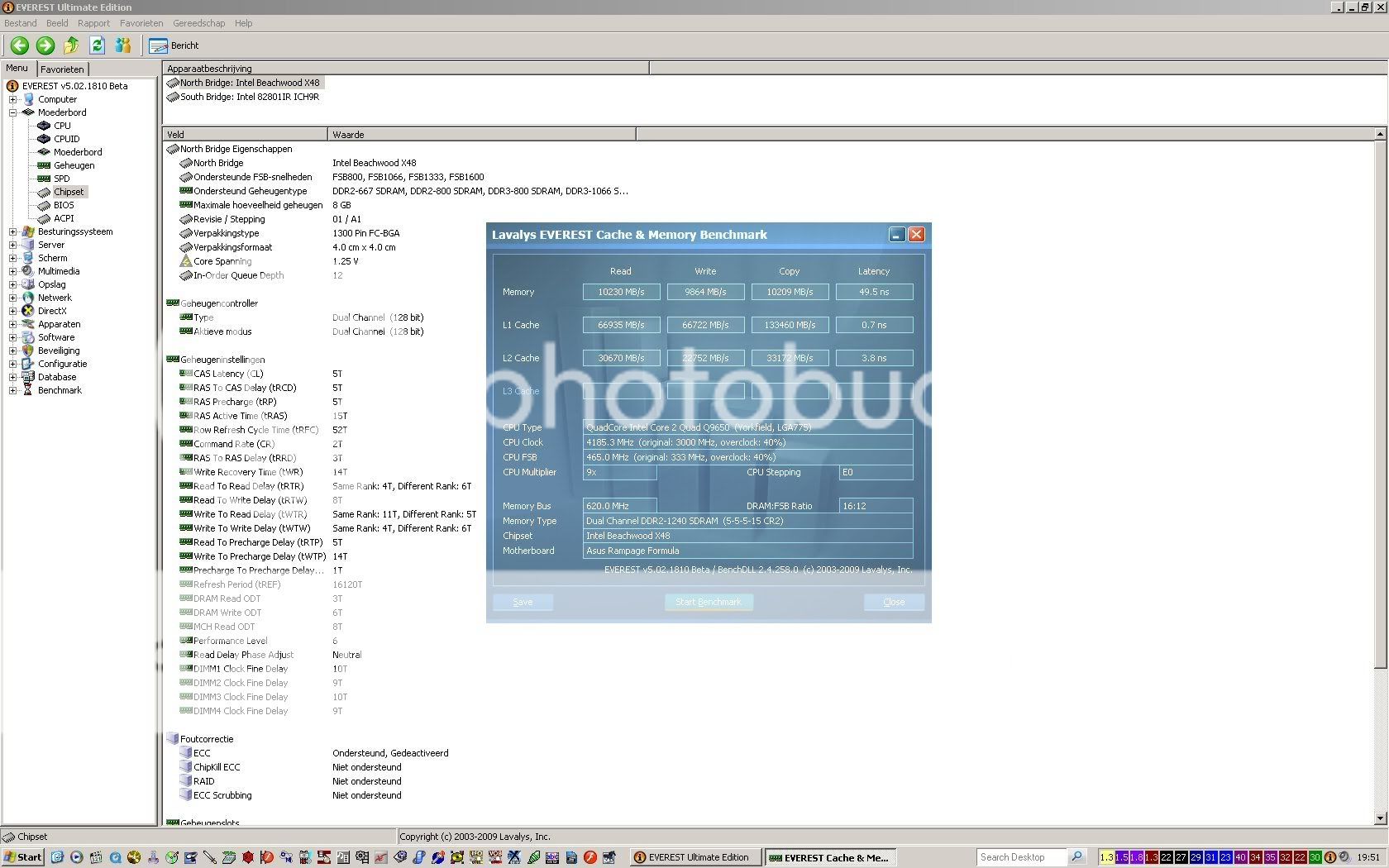Click the Search Desktop magnifier icon
Viewport: 1389px width, 868px height.
click(x=1076, y=857)
